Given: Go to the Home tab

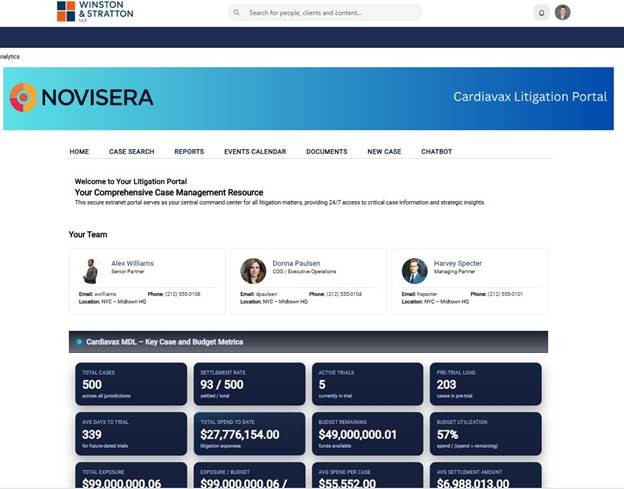Looking at the screenshot, I should (x=79, y=152).
